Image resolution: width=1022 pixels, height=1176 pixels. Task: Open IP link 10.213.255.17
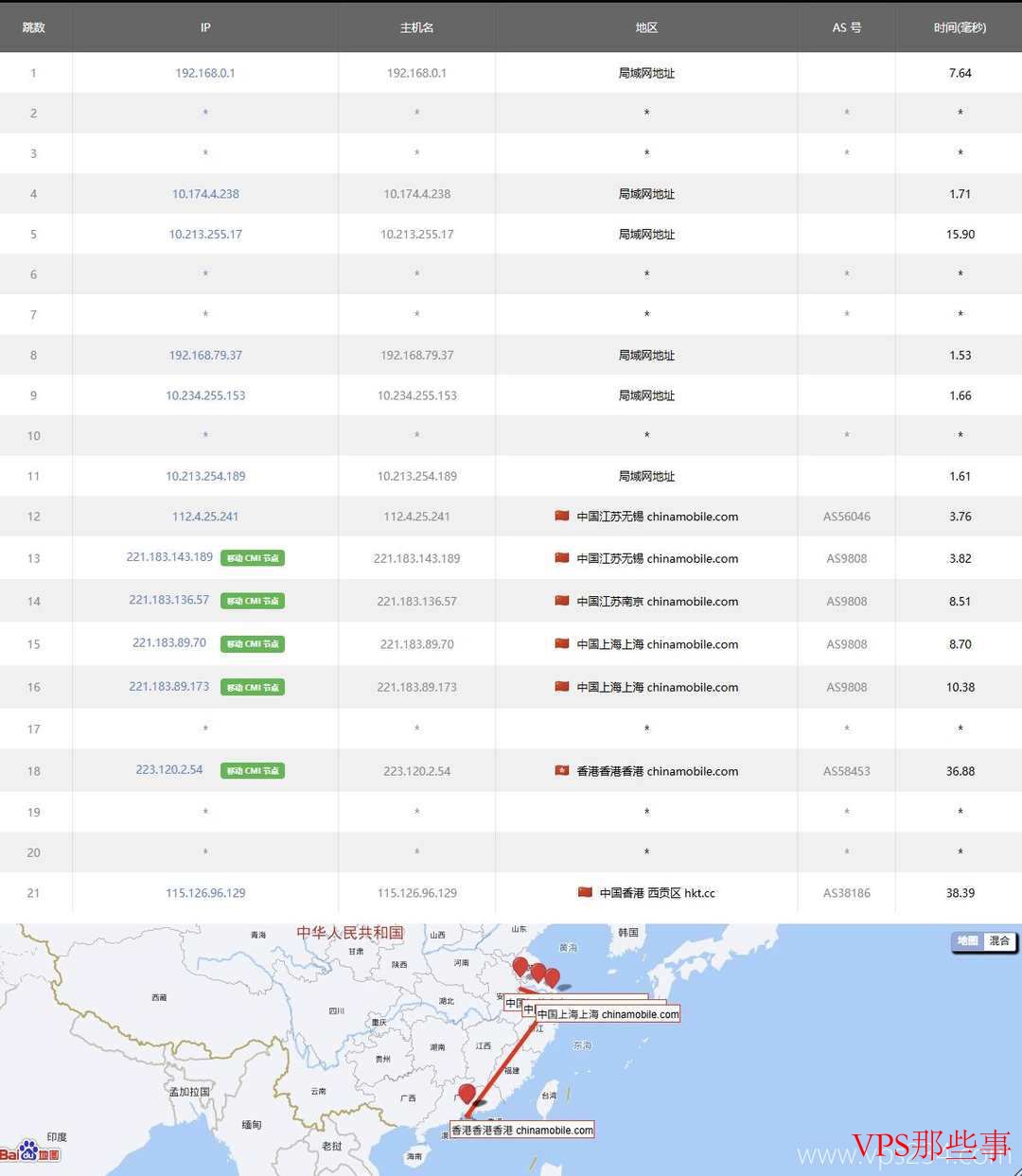(x=205, y=235)
